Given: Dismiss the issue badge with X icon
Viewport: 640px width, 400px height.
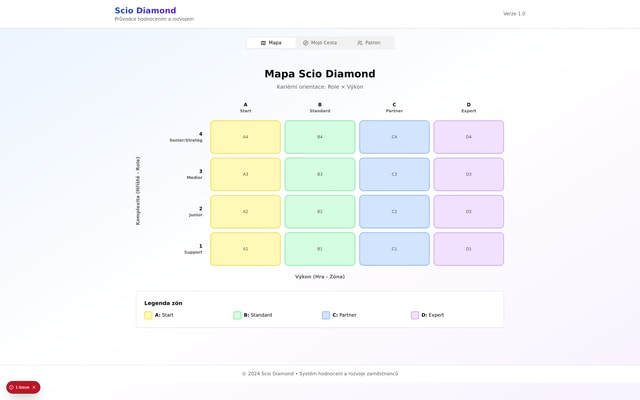Looking at the screenshot, I should (34, 387).
